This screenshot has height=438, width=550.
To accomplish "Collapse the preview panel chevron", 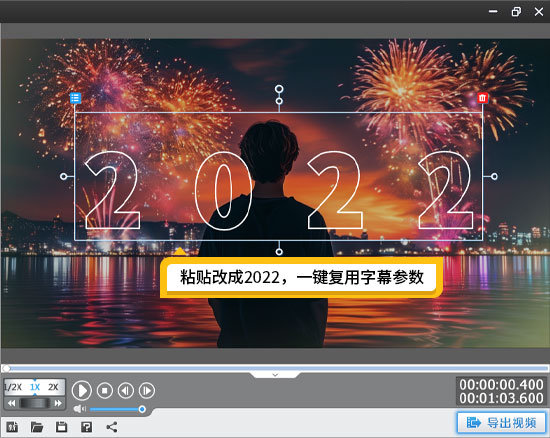I will pyautogui.click(x=275, y=375).
